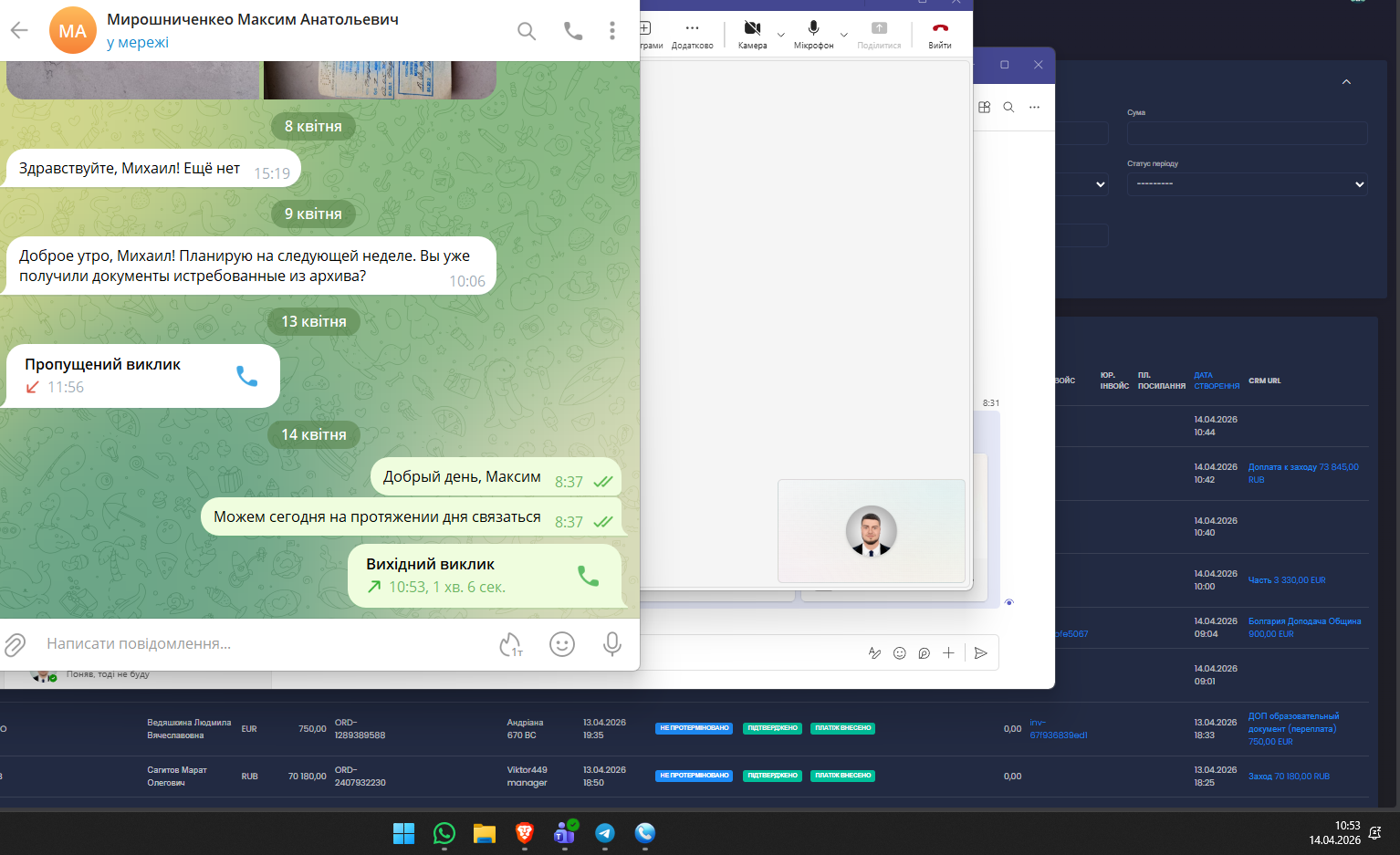Record a Telegram voice message
Viewport: 1400px width, 855px height.
point(612,644)
